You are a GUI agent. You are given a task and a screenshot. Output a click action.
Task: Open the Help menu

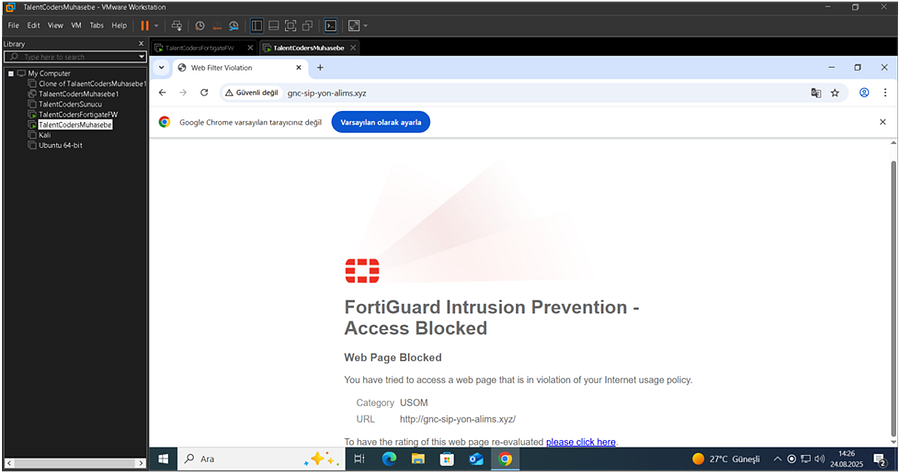[119, 25]
